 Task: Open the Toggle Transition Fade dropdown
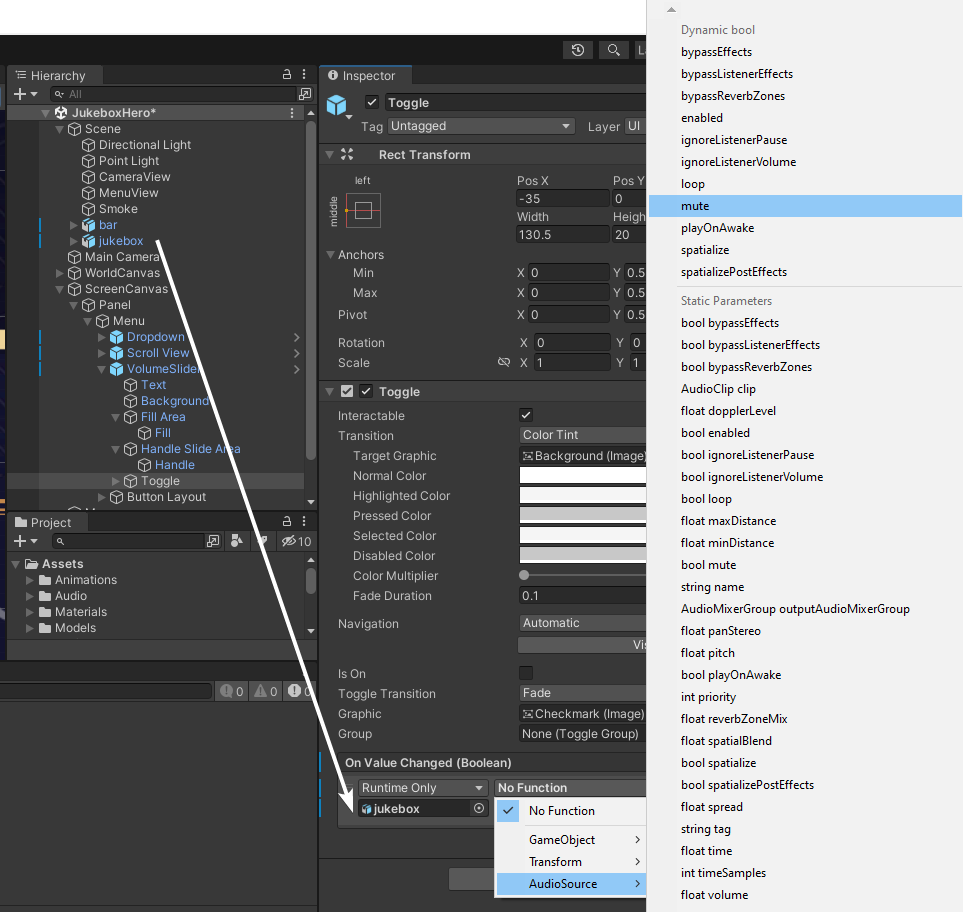coord(582,693)
